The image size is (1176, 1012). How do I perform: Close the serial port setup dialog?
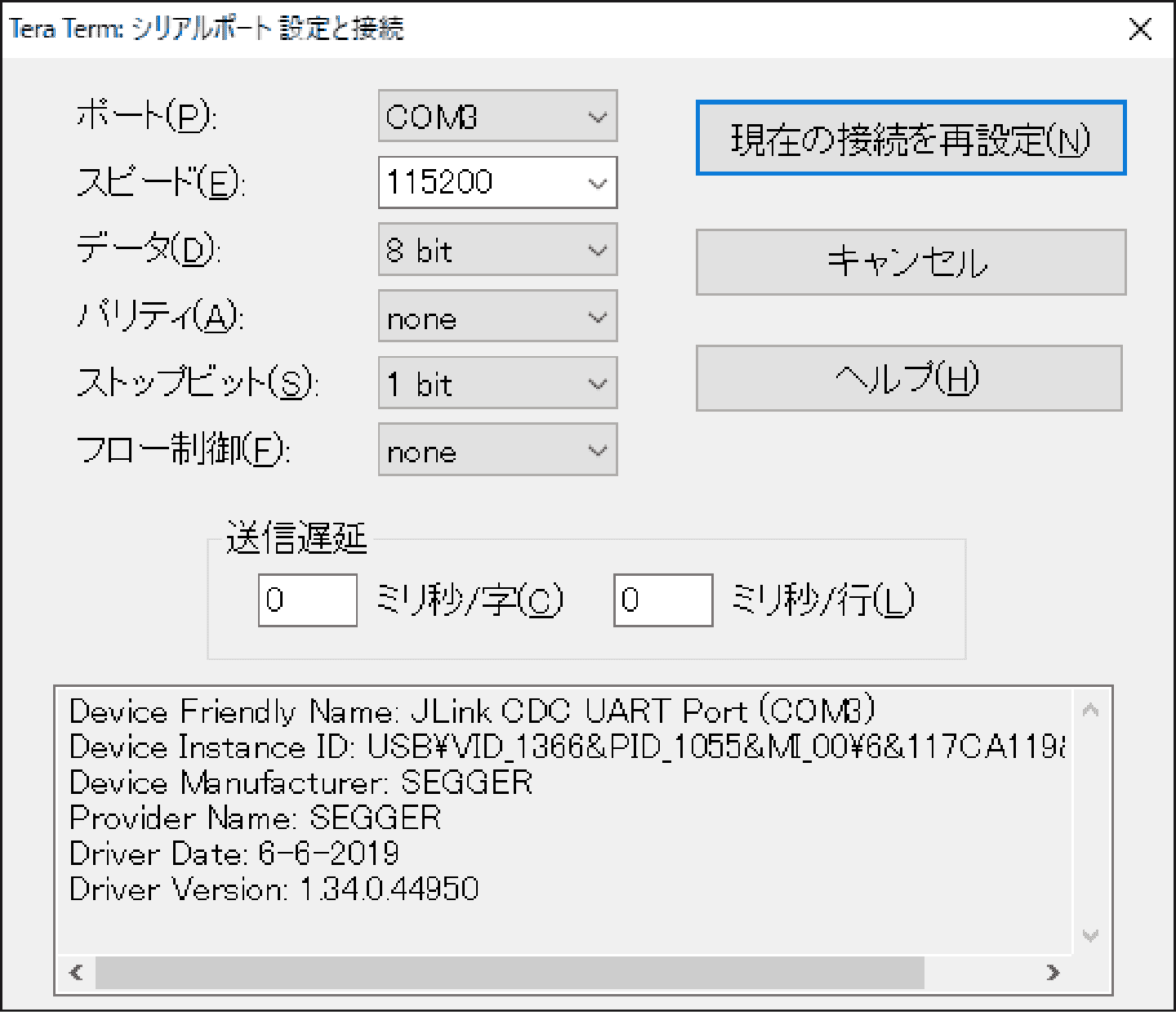coord(1139,29)
